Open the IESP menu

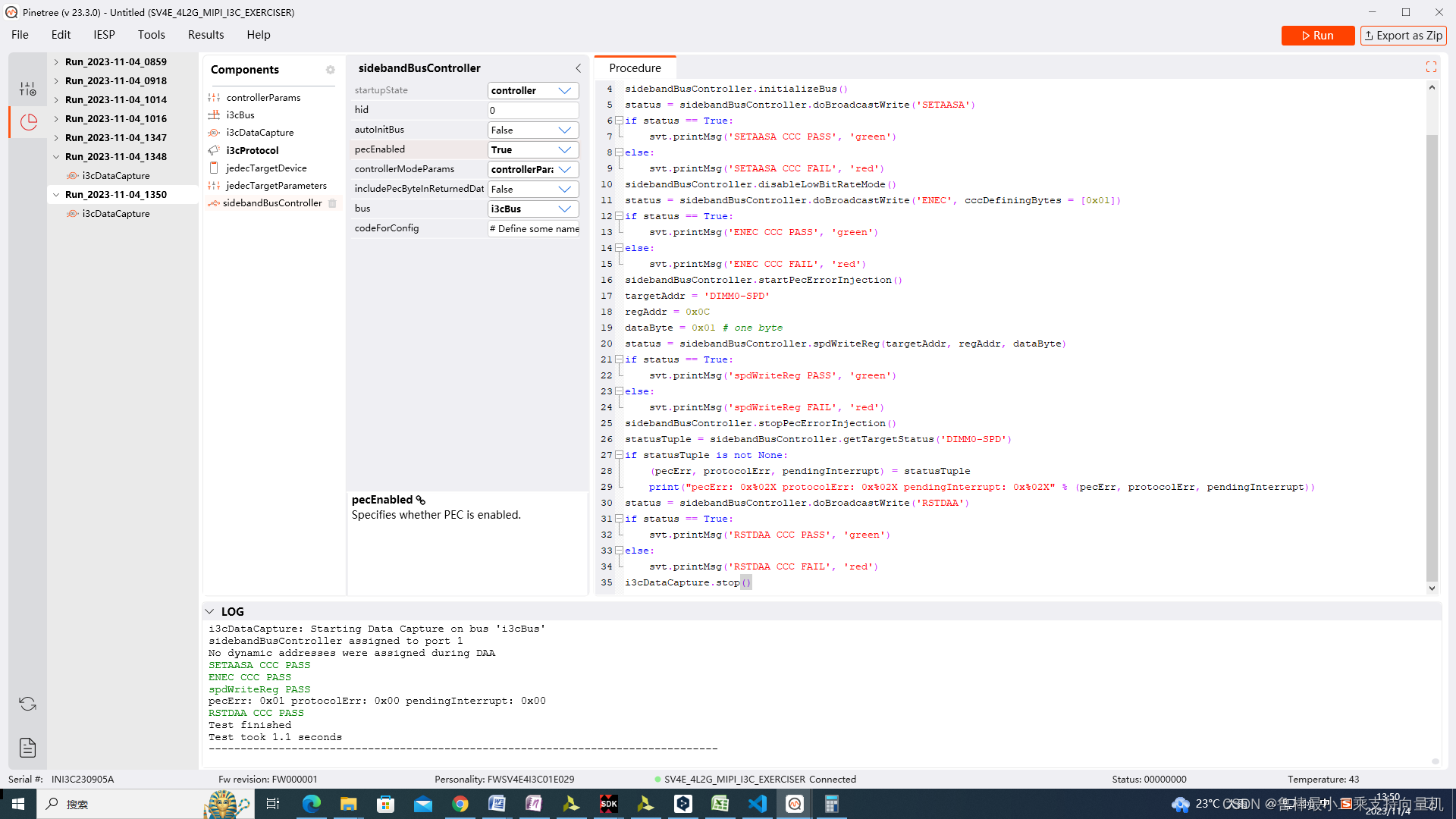coord(104,35)
